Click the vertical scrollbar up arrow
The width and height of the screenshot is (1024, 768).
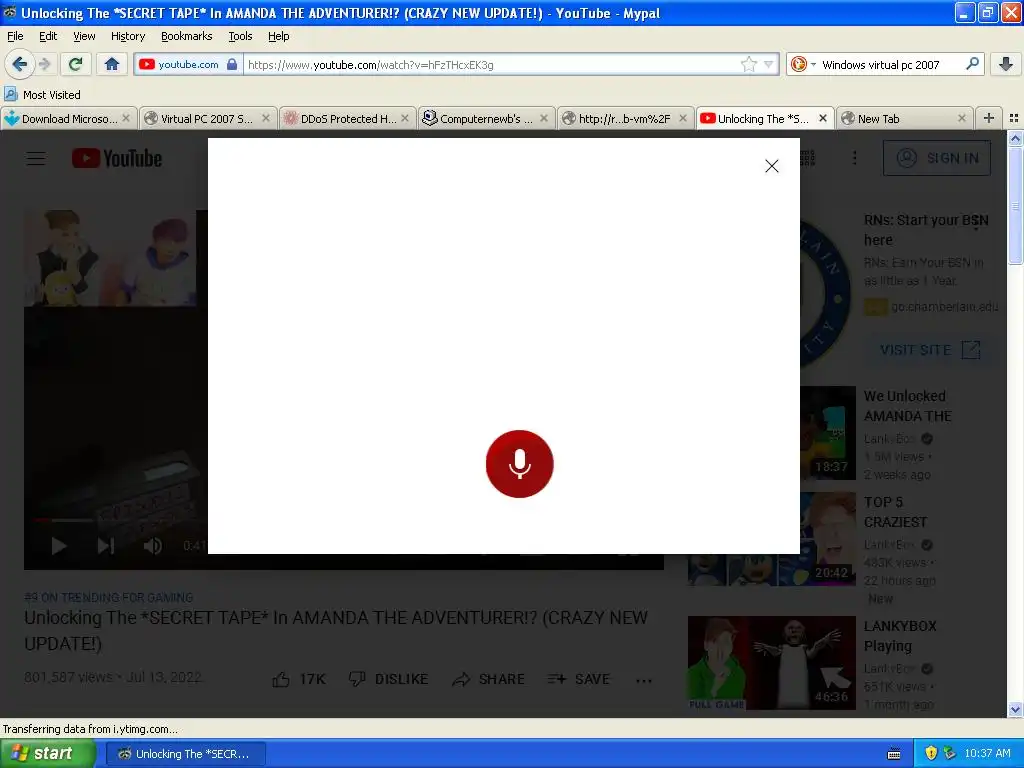pos(1015,138)
